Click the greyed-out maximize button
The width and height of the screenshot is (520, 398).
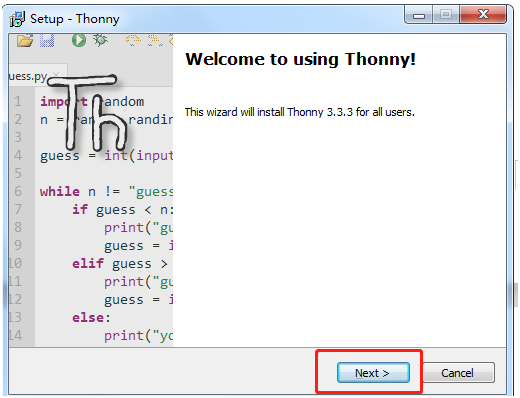point(446,14)
